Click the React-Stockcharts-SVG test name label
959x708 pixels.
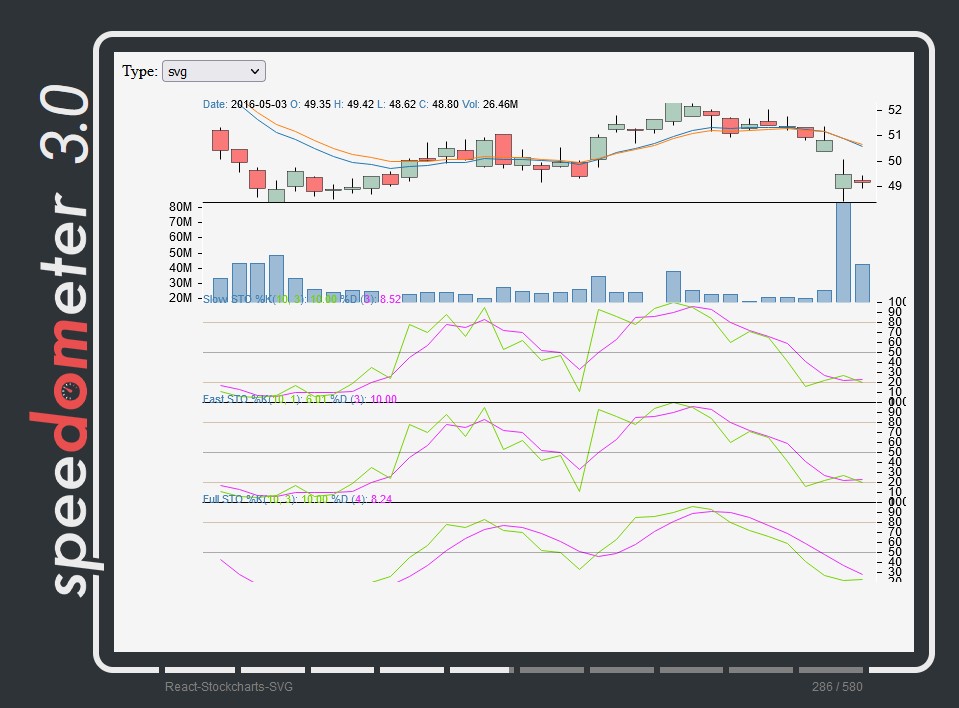229,687
